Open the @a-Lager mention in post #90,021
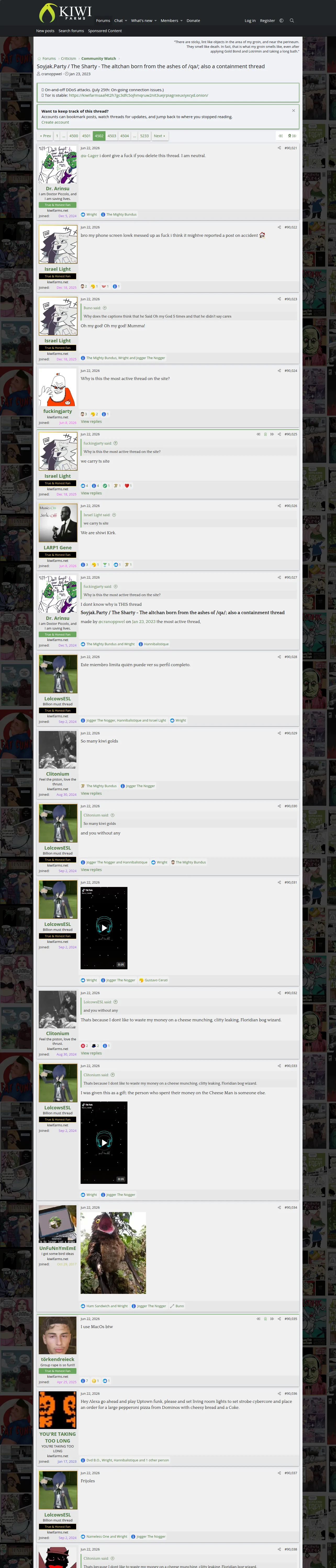The width and height of the screenshot is (336, 1568). [x=90, y=156]
